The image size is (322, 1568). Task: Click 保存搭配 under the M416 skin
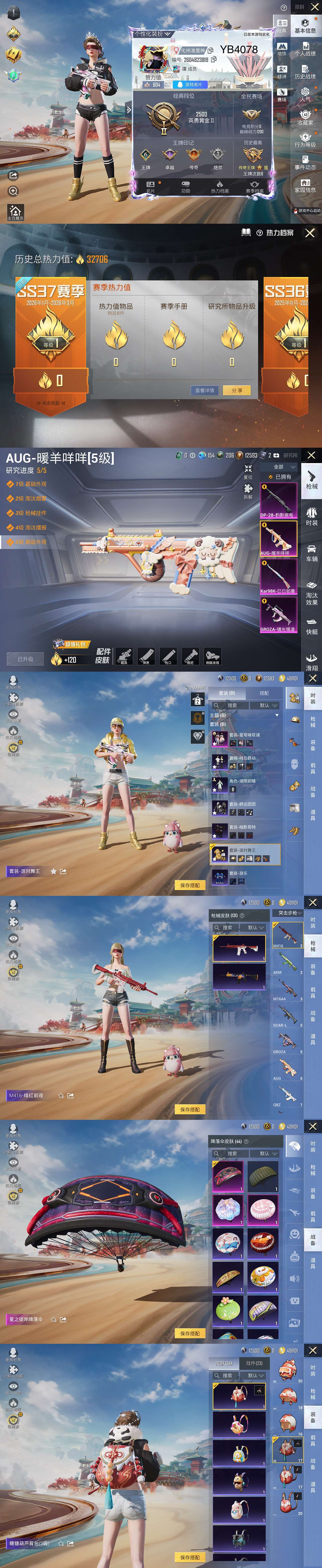(x=190, y=1109)
